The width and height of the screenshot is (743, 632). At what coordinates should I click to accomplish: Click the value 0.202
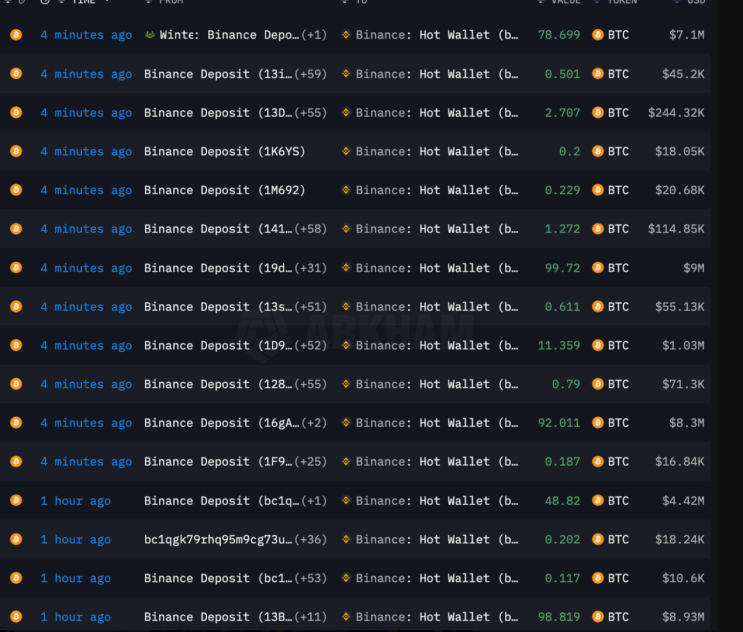click(562, 540)
